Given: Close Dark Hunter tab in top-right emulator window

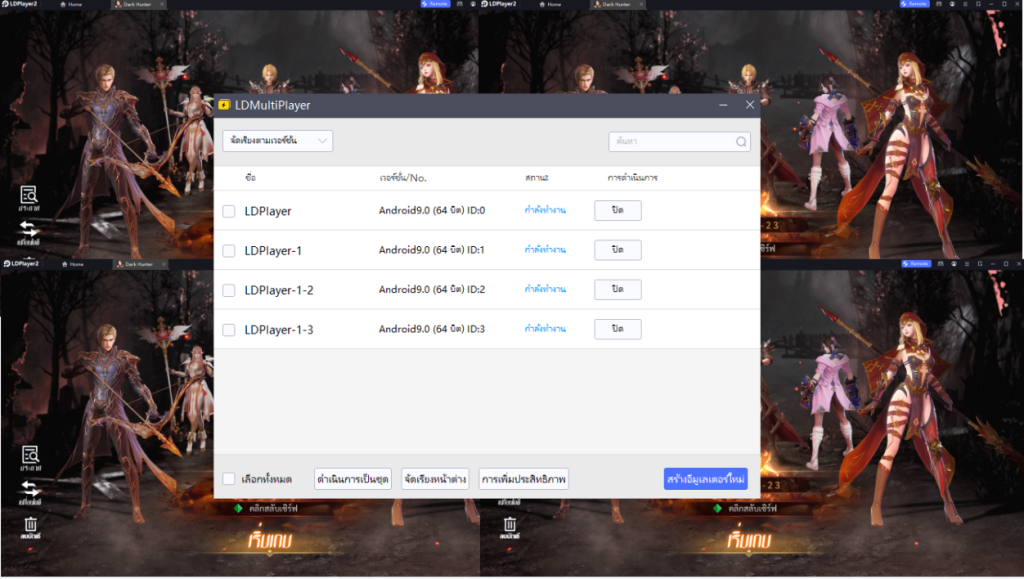Looking at the screenshot, I should 641,5.
